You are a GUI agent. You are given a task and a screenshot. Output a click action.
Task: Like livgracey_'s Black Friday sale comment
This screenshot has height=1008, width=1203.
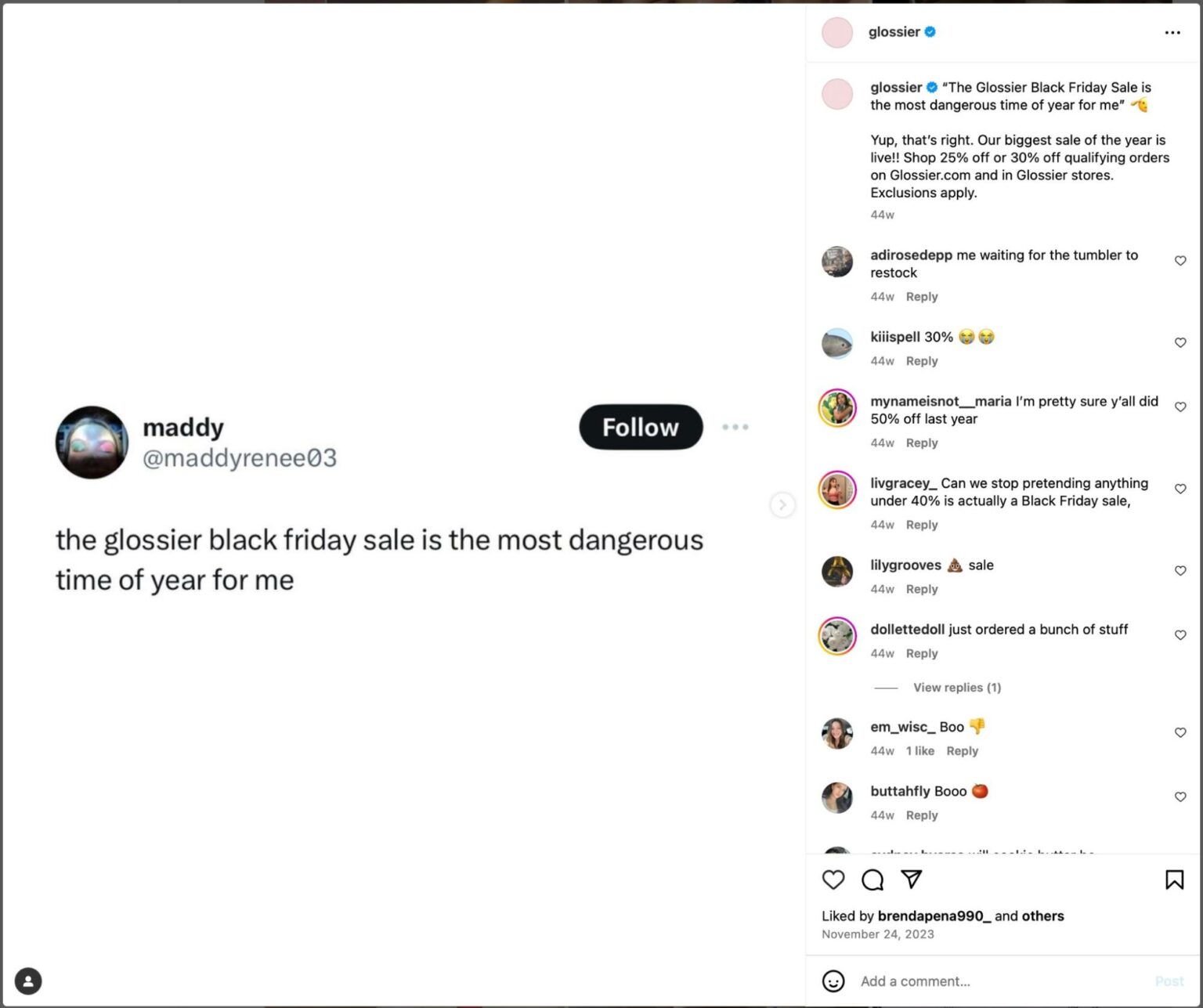click(x=1180, y=489)
